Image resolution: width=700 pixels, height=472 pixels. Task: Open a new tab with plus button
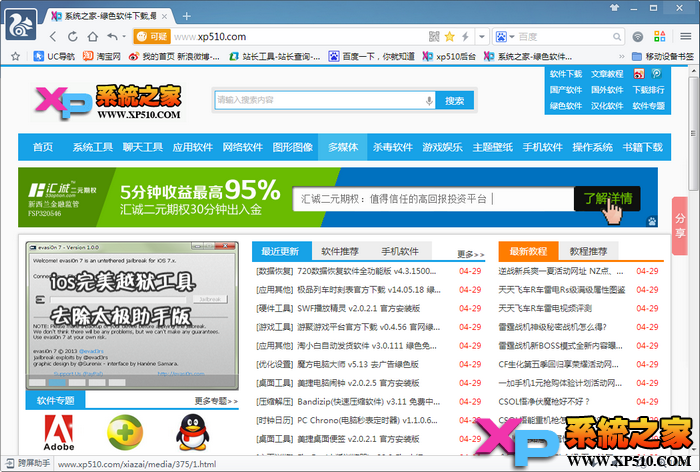click(x=187, y=17)
